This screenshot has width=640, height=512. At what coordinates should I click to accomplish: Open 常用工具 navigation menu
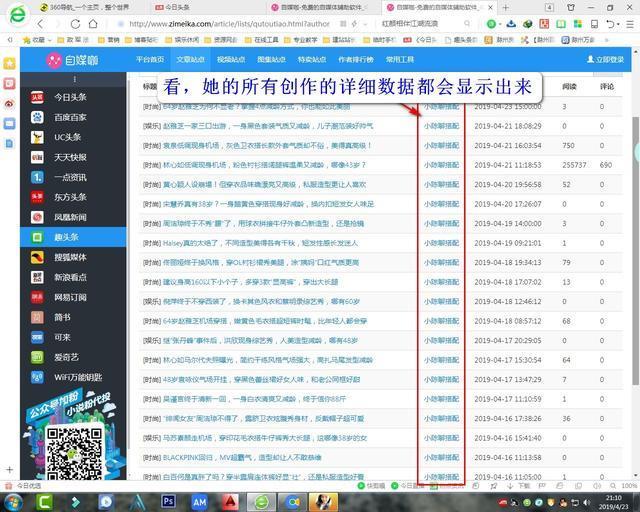(401, 60)
